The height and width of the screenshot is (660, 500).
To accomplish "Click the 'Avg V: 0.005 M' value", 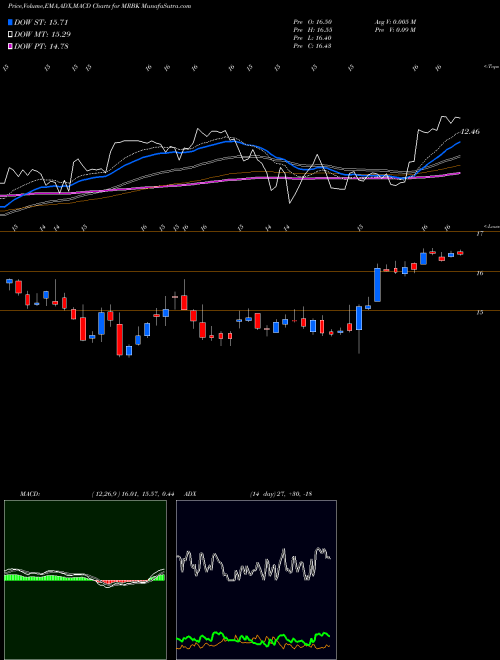I will [395, 22].
